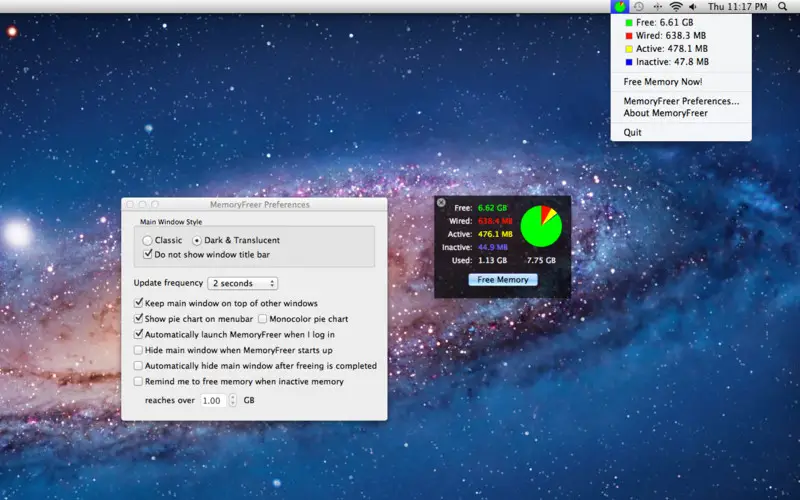Click the yellow Active color square in menu
800x500 pixels.
tap(629, 49)
